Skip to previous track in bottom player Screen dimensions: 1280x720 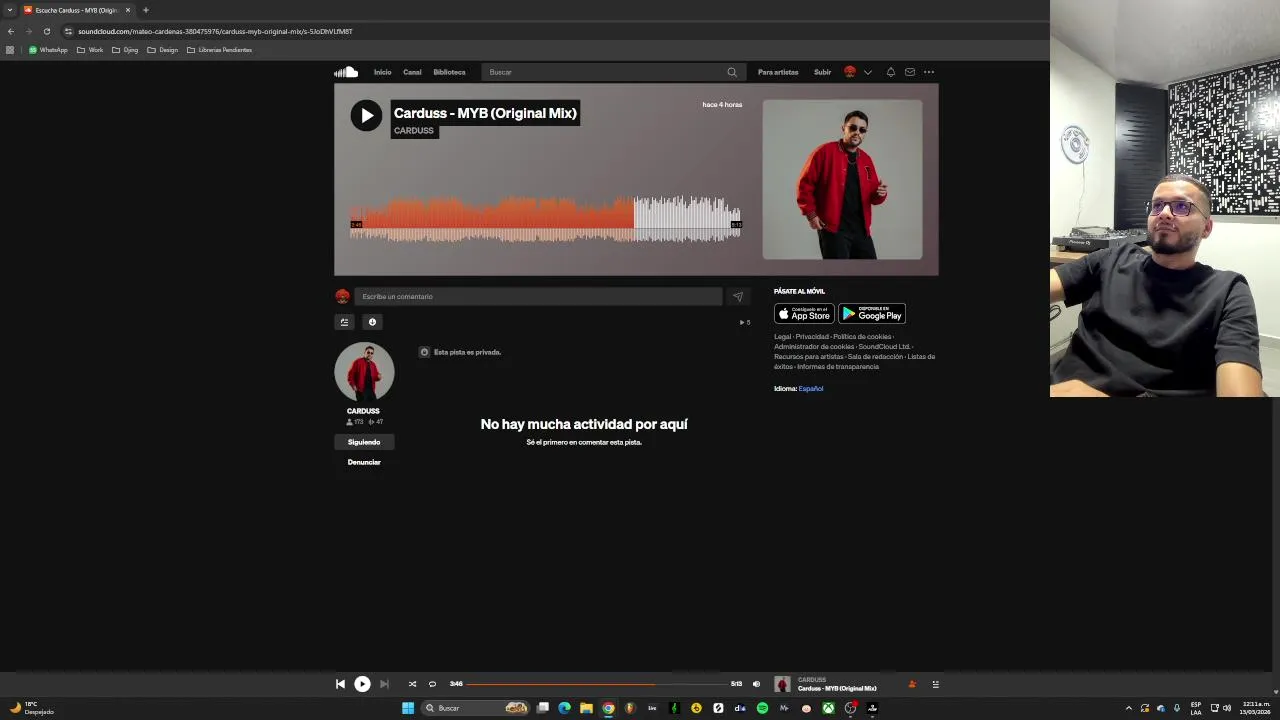(340, 684)
